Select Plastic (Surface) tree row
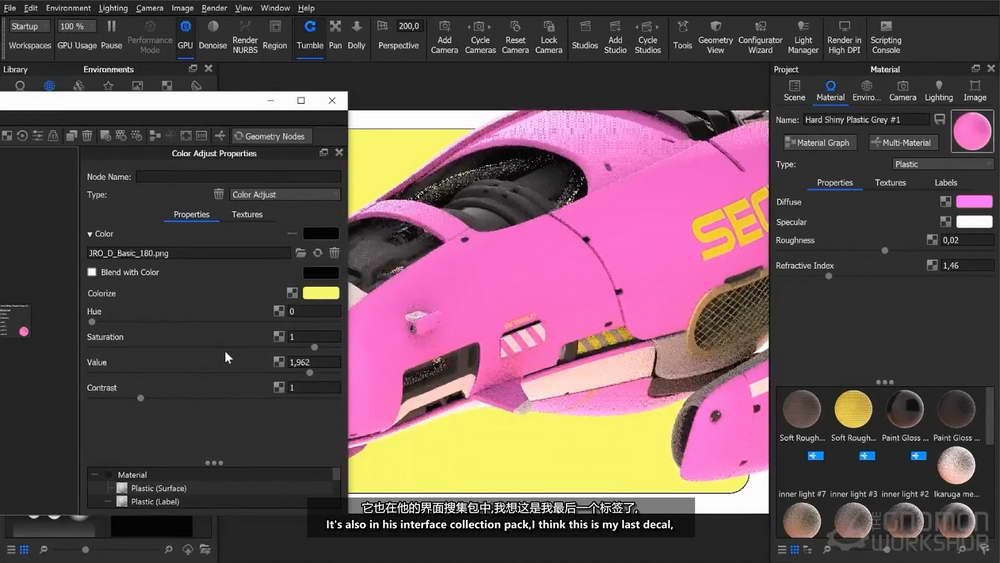1000x563 pixels. [158, 488]
